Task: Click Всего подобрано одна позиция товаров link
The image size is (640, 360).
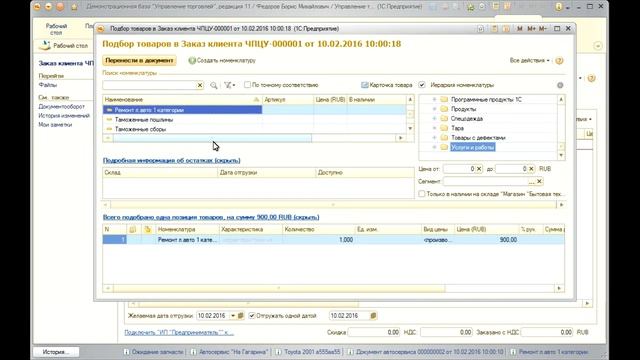Action: (211, 217)
